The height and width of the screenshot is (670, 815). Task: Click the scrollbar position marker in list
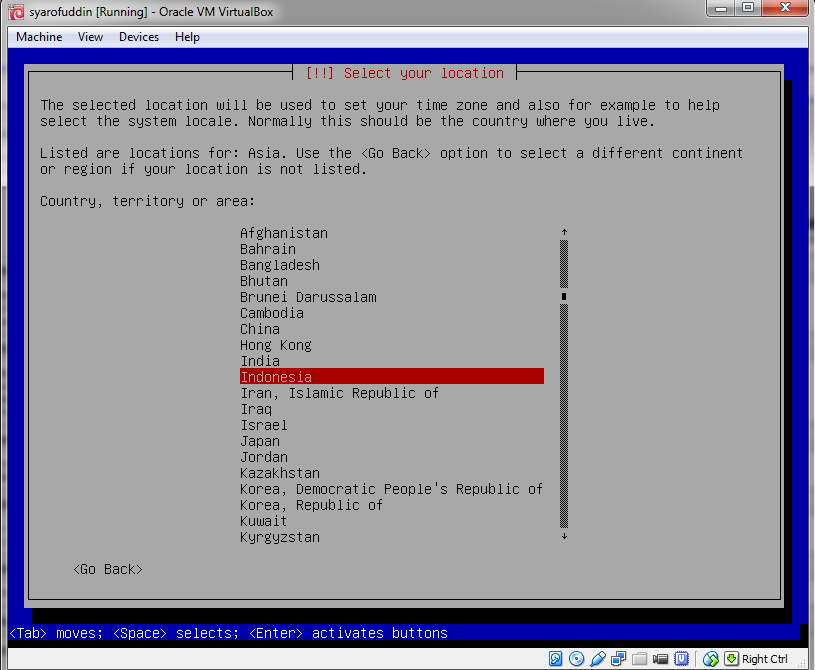[x=564, y=296]
